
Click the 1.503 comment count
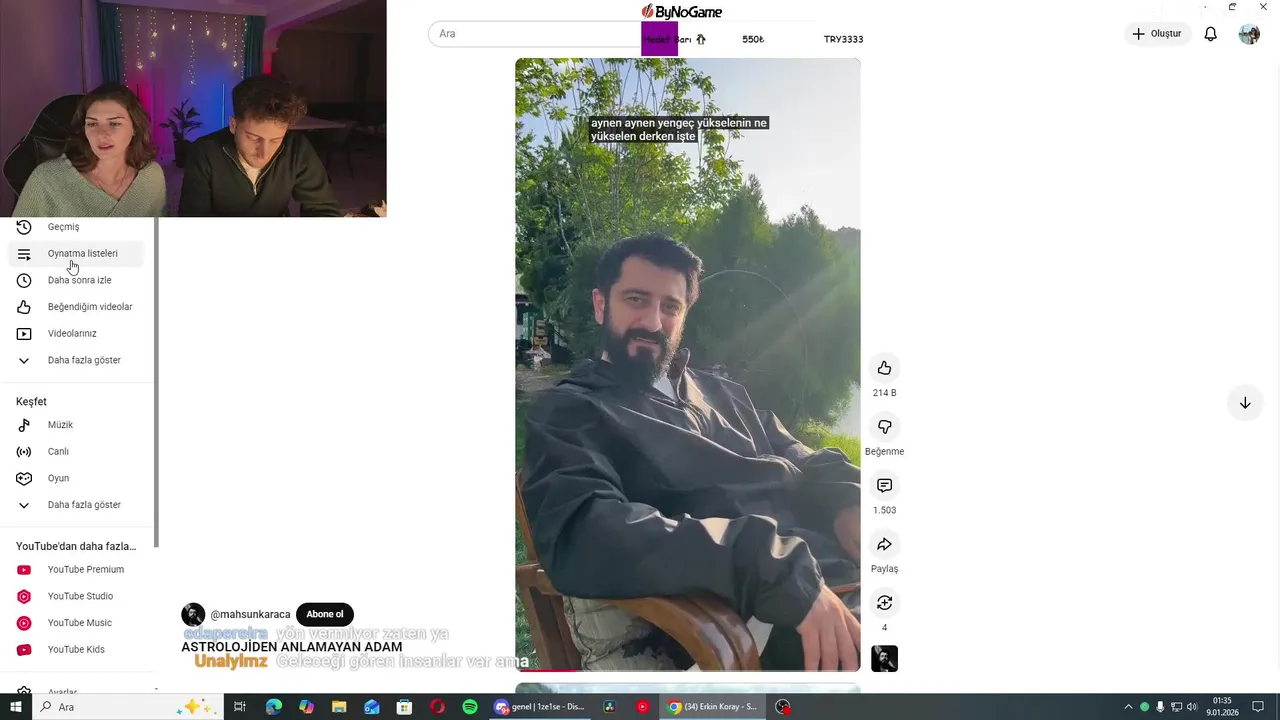(x=884, y=510)
